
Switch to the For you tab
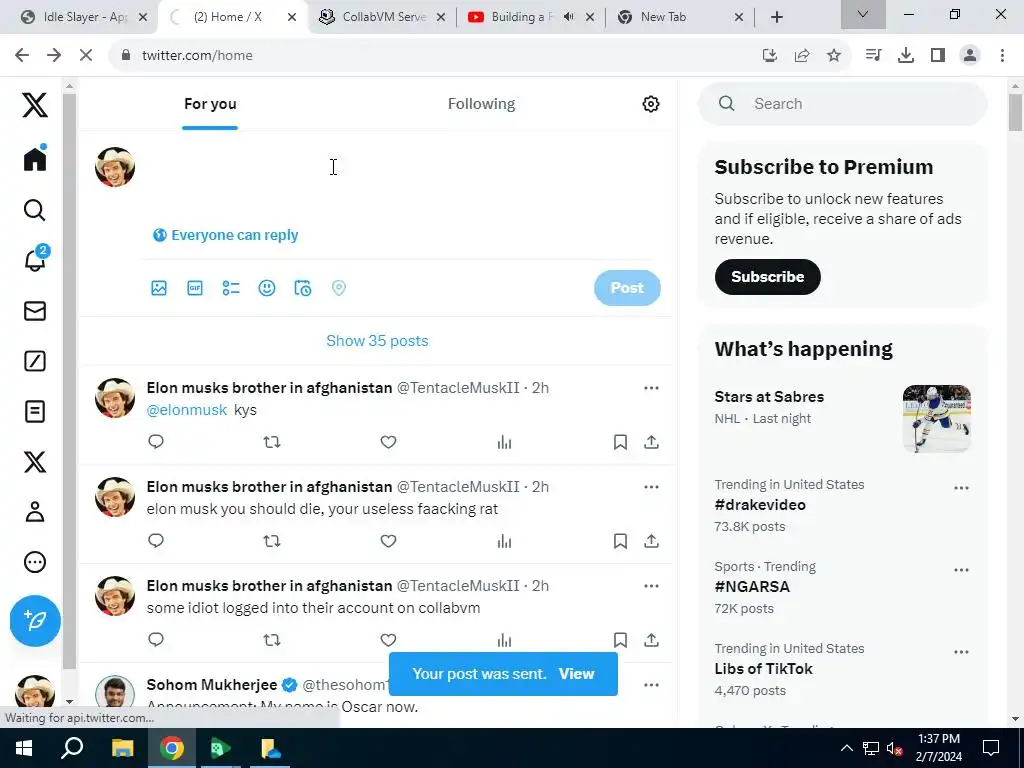(210, 104)
